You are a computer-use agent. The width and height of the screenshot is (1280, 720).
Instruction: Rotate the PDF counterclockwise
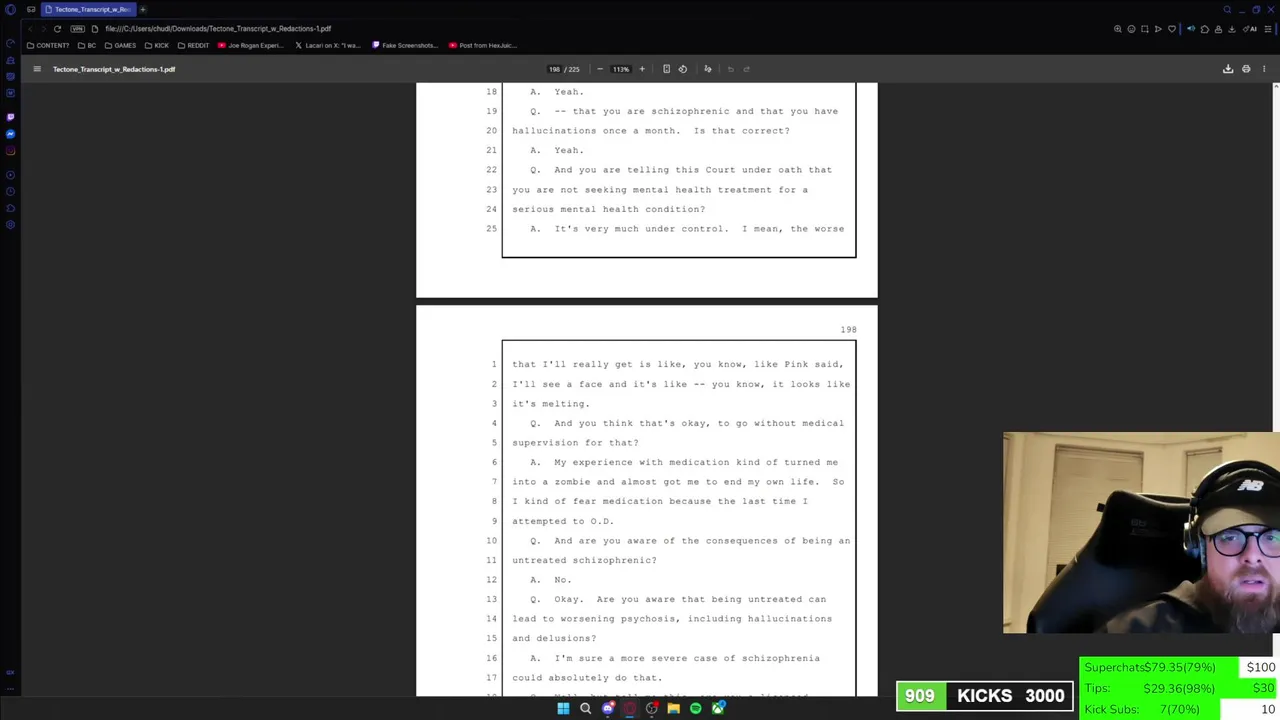pos(683,69)
